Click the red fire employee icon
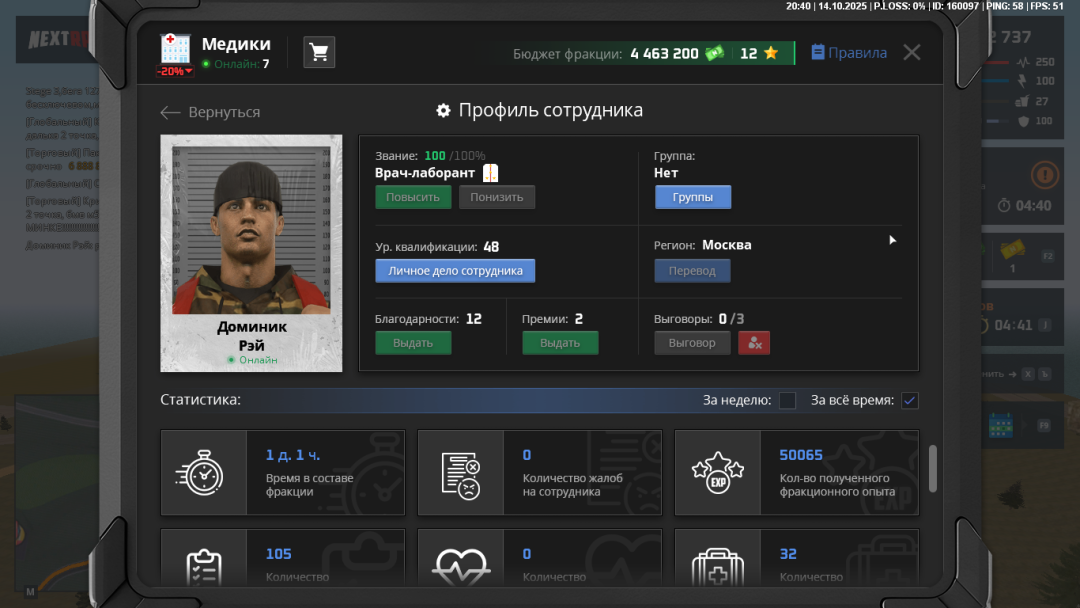This screenshot has width=1080, height=608. [x=754, y=343]
